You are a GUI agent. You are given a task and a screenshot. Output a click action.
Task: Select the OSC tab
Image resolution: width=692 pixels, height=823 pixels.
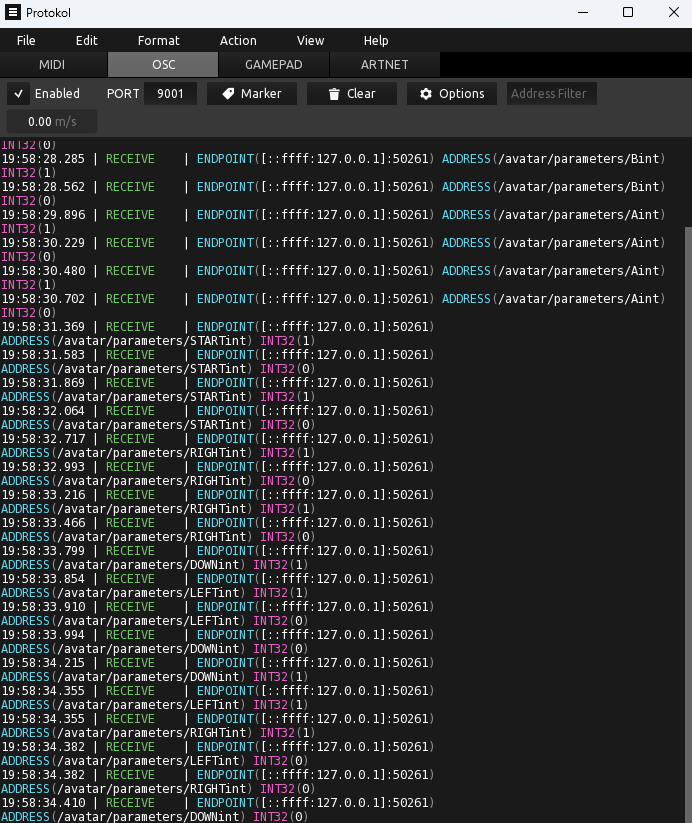[163, 64]
